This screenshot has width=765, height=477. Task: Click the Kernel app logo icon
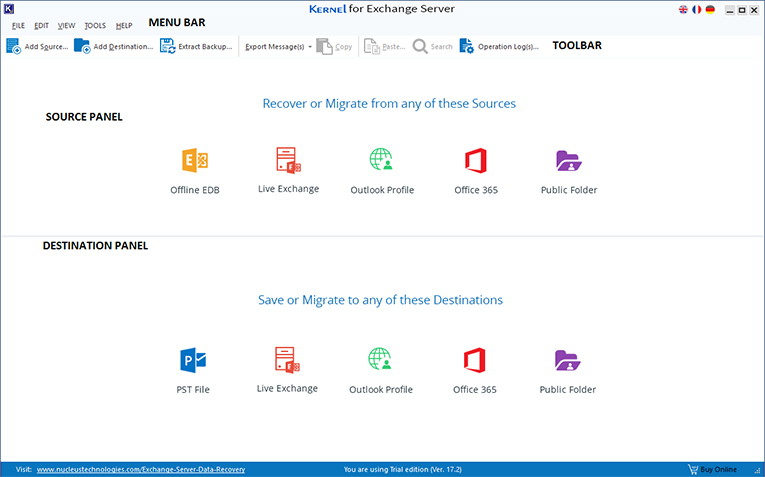coord(9,9)
